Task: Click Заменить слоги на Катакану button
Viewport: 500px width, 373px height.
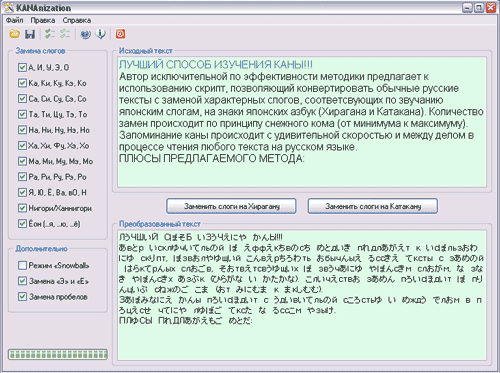Action: tap(373, 206)
